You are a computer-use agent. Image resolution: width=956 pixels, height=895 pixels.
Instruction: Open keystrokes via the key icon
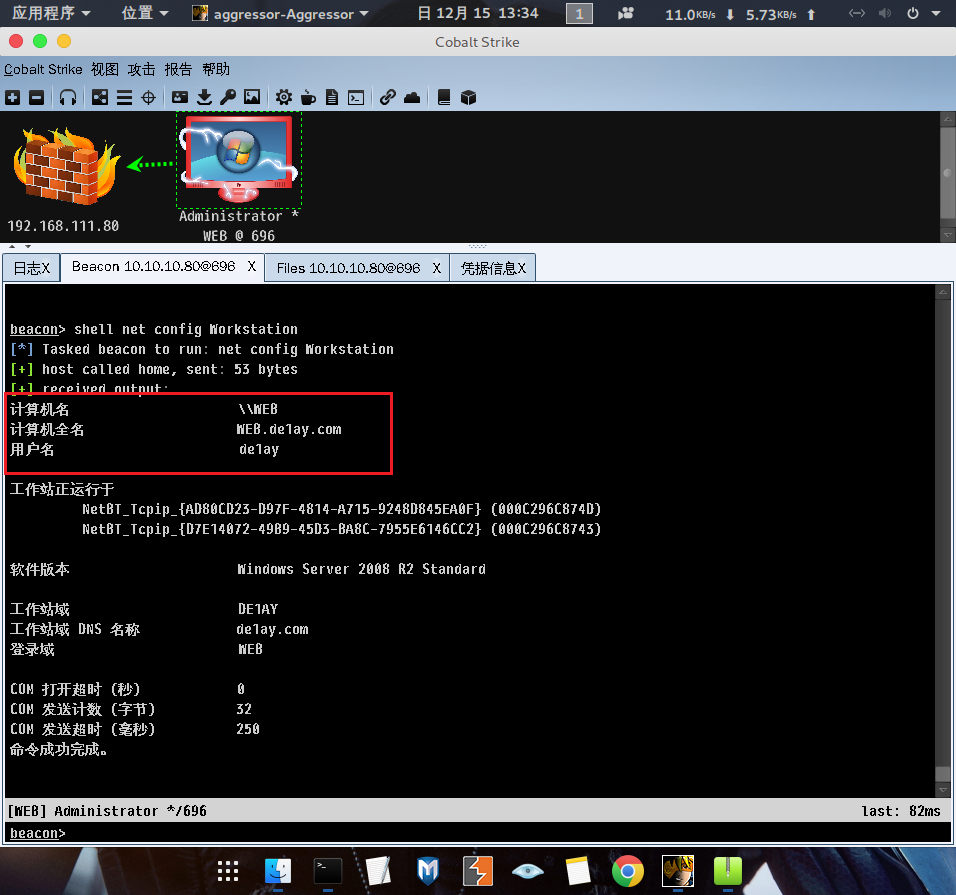(x=228, y=98)
